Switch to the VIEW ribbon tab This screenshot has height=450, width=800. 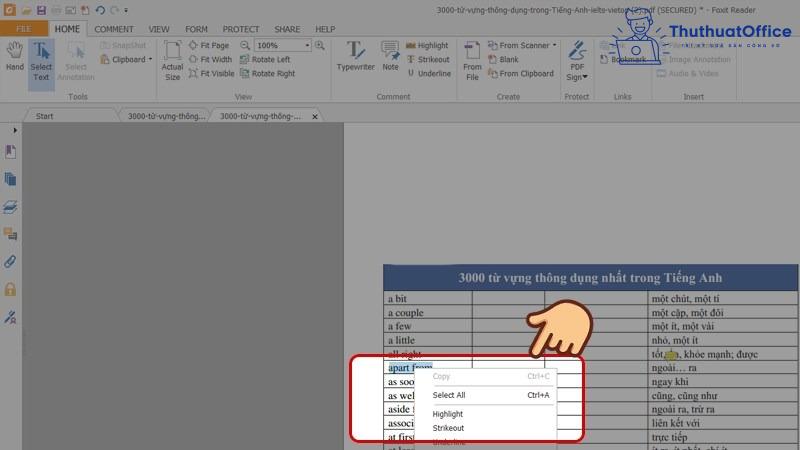tap(159, 29)
